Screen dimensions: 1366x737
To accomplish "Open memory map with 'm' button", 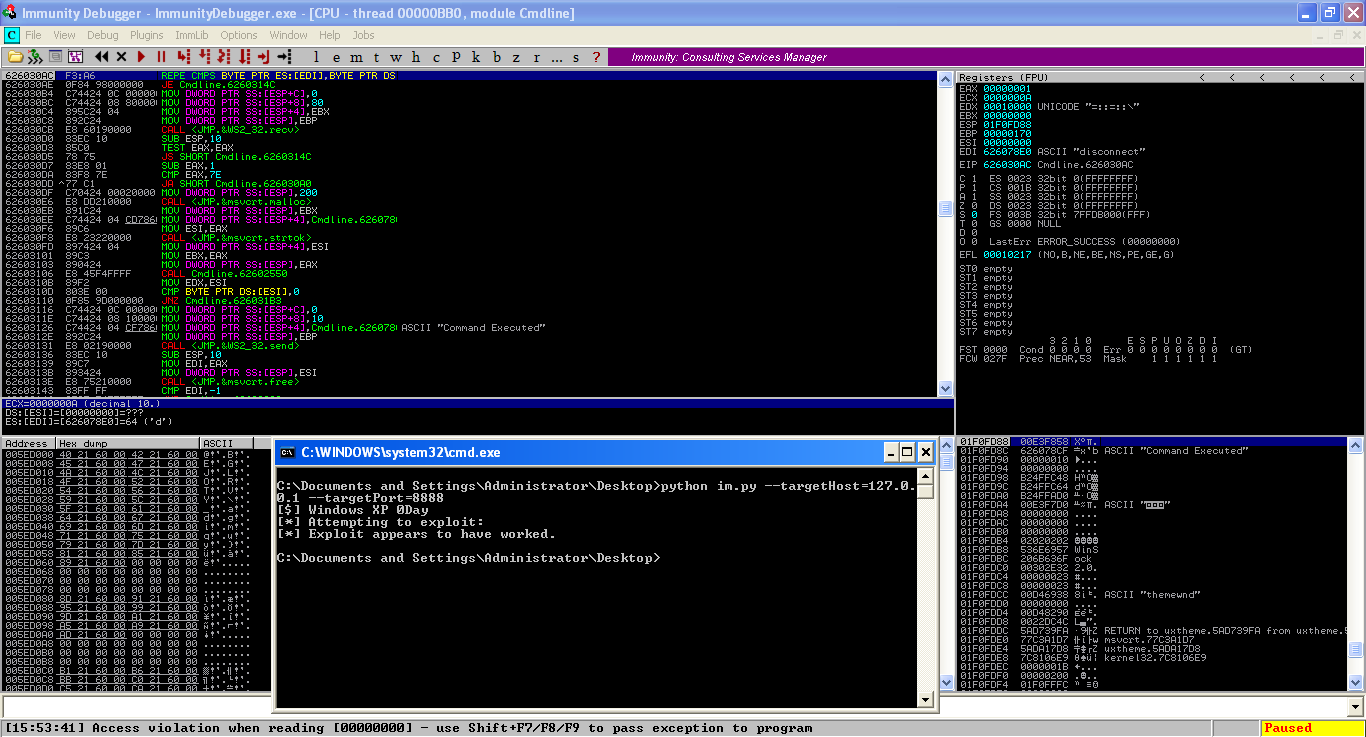I will (x=354, y=57).
